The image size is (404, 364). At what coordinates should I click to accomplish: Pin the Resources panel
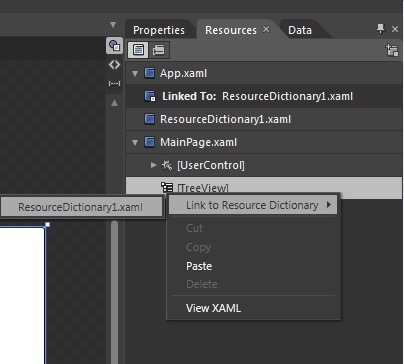pyautogui.click(x=380, y=29)
